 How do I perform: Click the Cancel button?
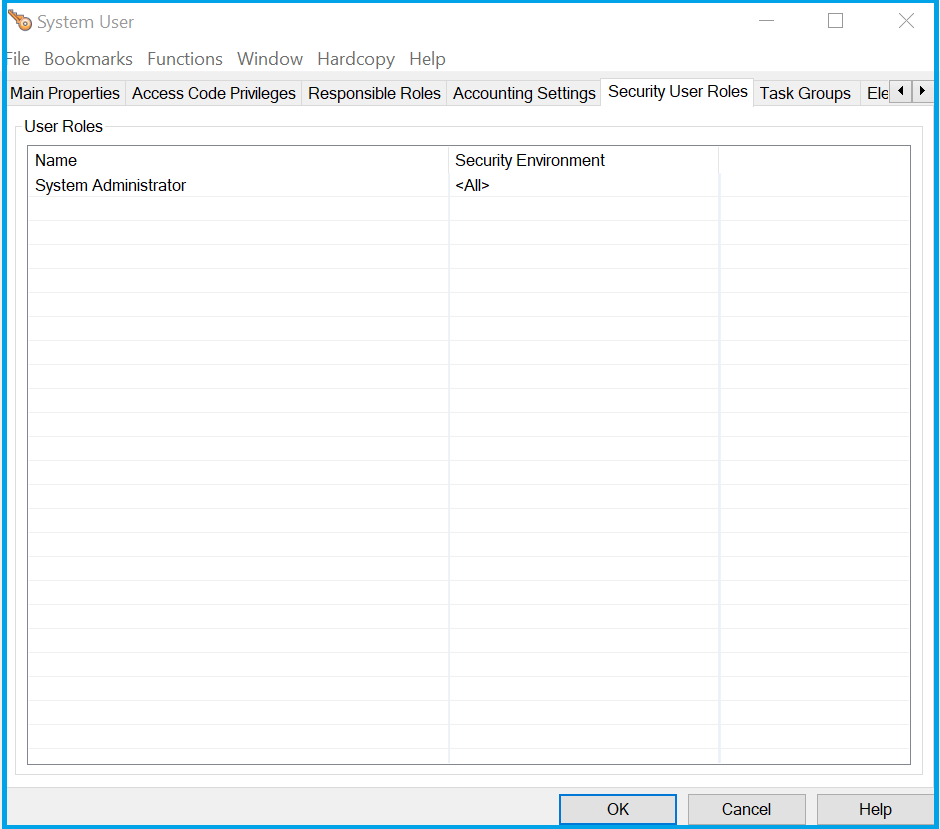click(x=746, y=809)
